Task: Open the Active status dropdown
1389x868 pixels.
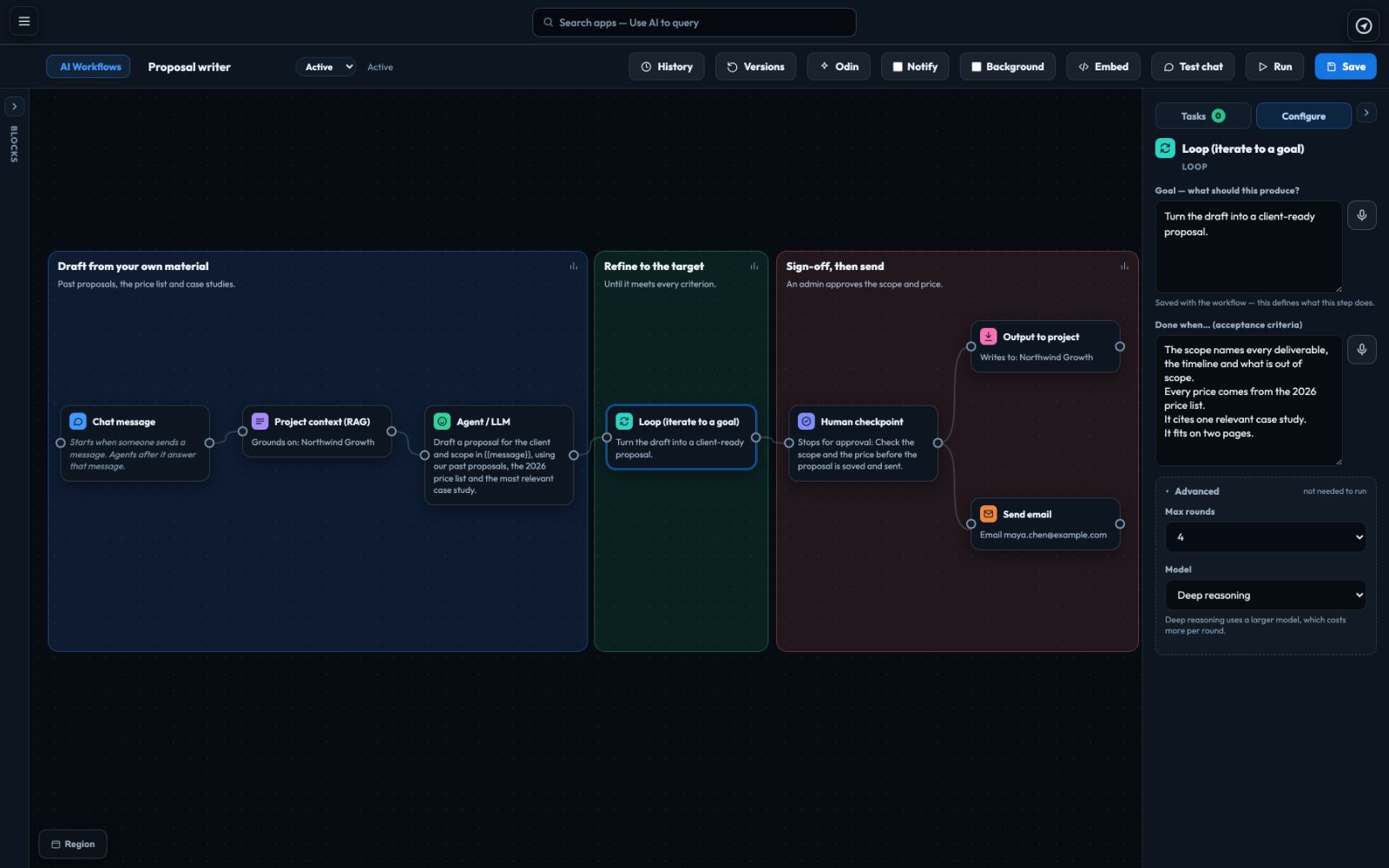Action: [326, 67]
